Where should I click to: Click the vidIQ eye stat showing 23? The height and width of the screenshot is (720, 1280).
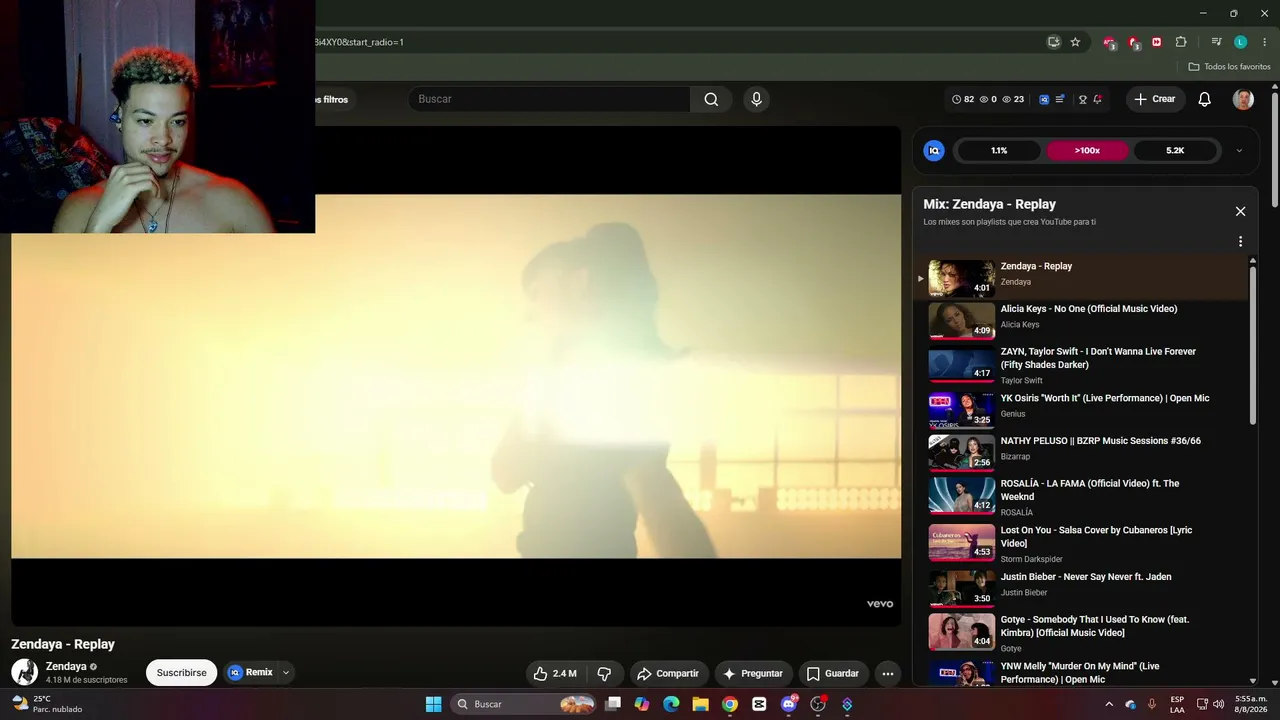pos(1013,99)
